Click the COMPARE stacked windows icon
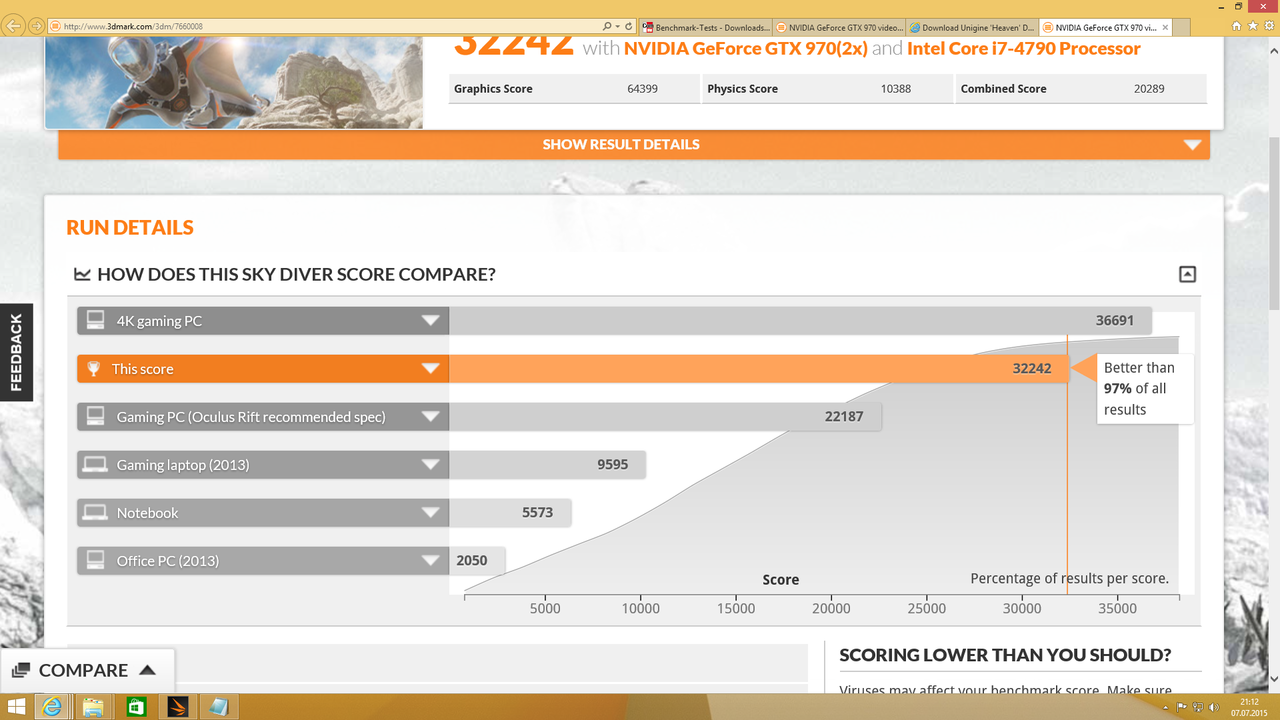The image size is (1280, 720). point(21,671)
